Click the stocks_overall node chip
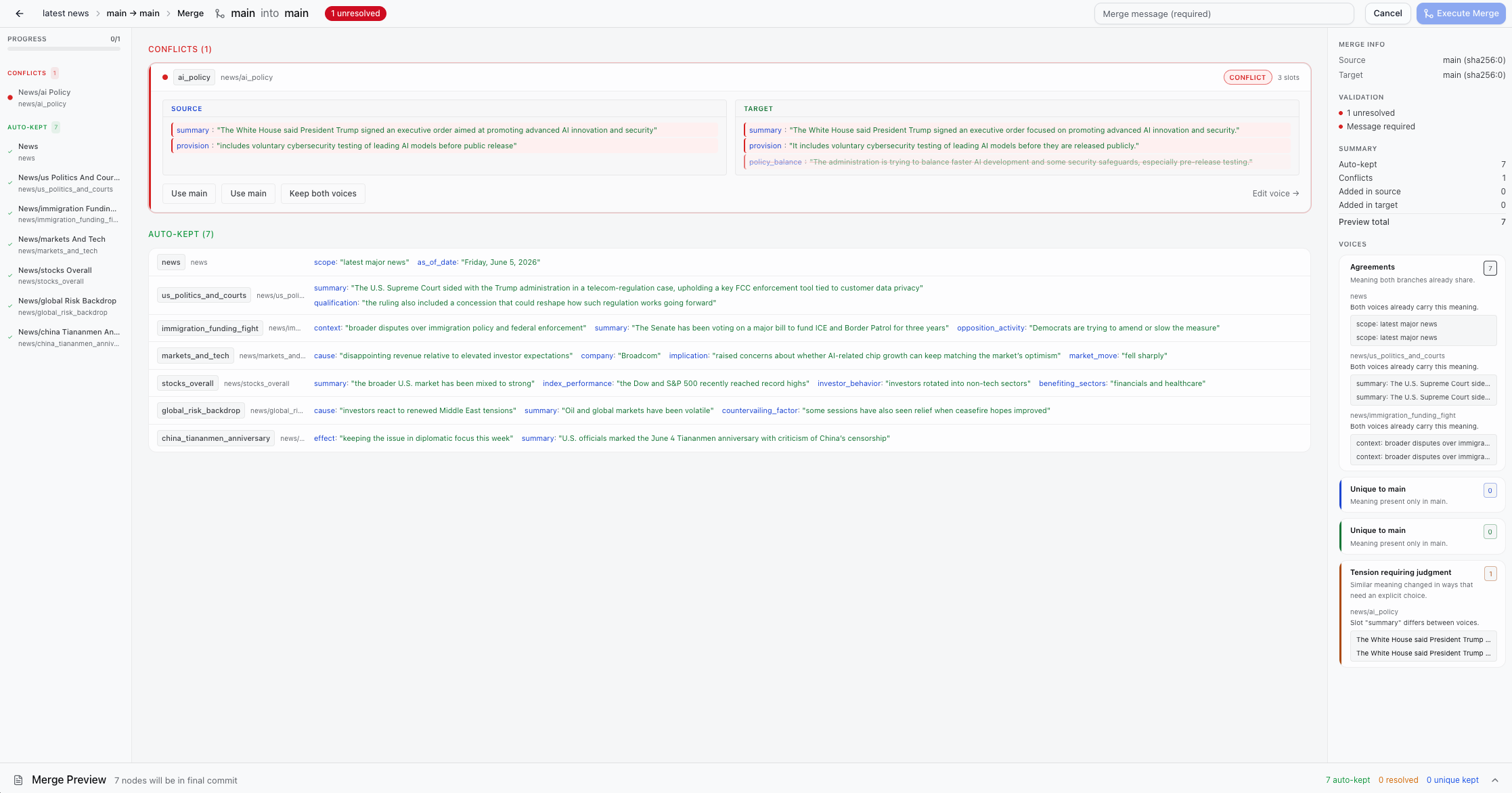1512x793 pixels. click(187, 383)
